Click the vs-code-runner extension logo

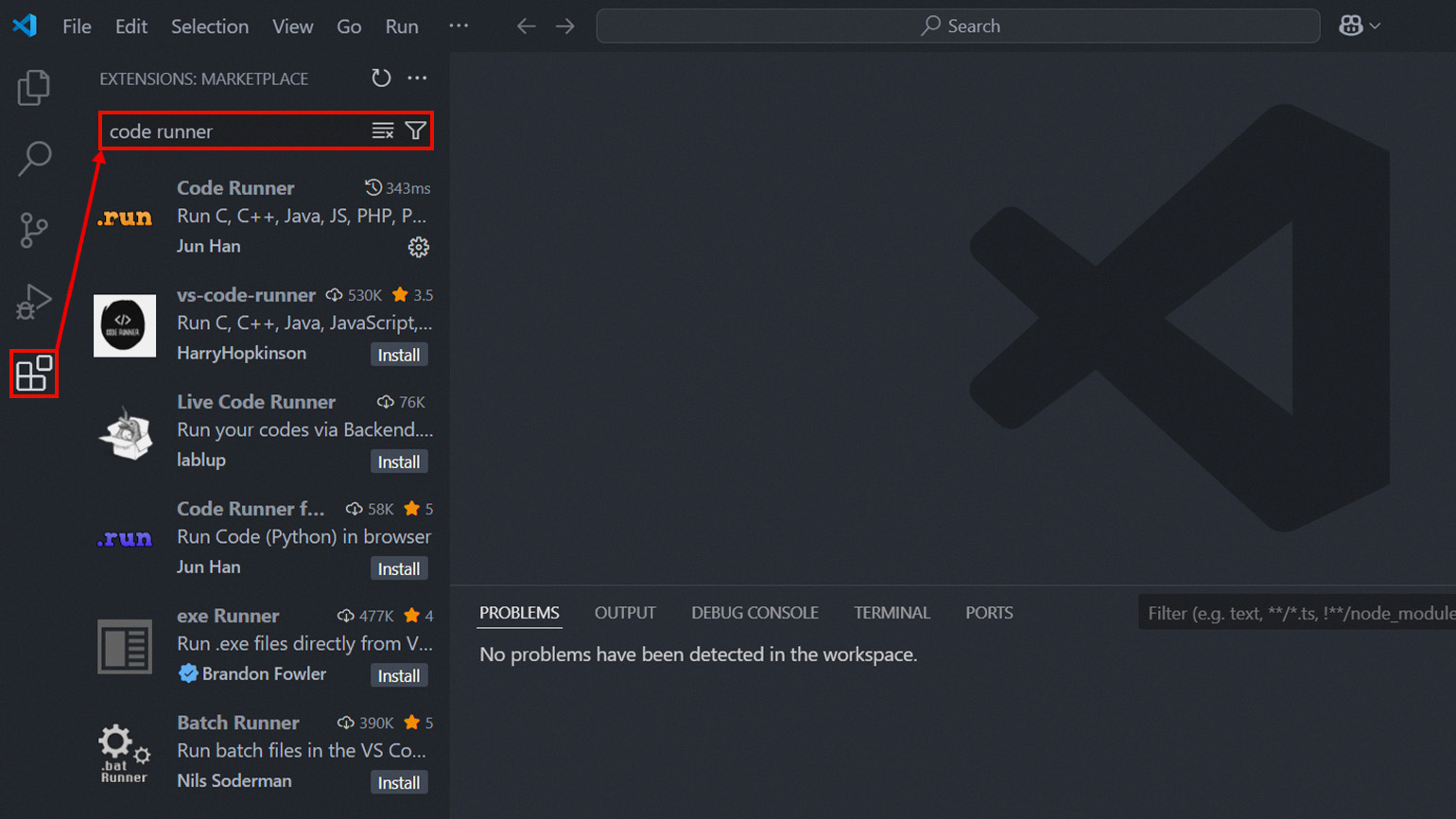125,325
